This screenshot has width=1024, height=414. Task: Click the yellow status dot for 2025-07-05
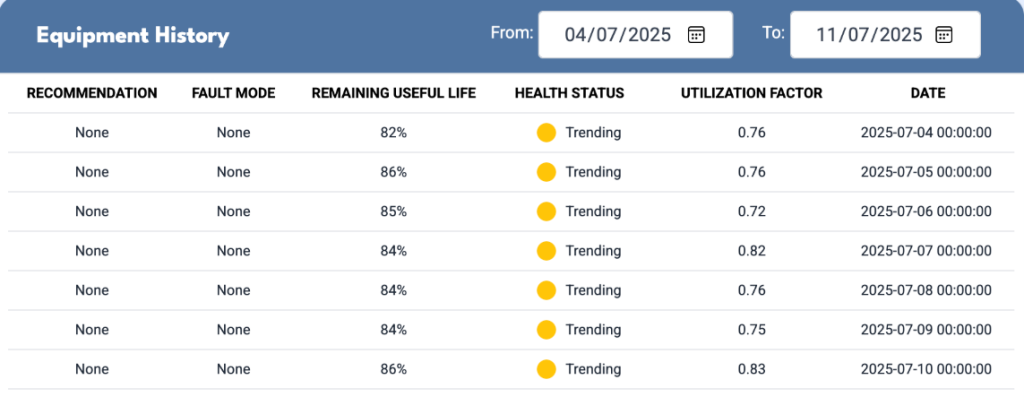[x=546, y=172]
